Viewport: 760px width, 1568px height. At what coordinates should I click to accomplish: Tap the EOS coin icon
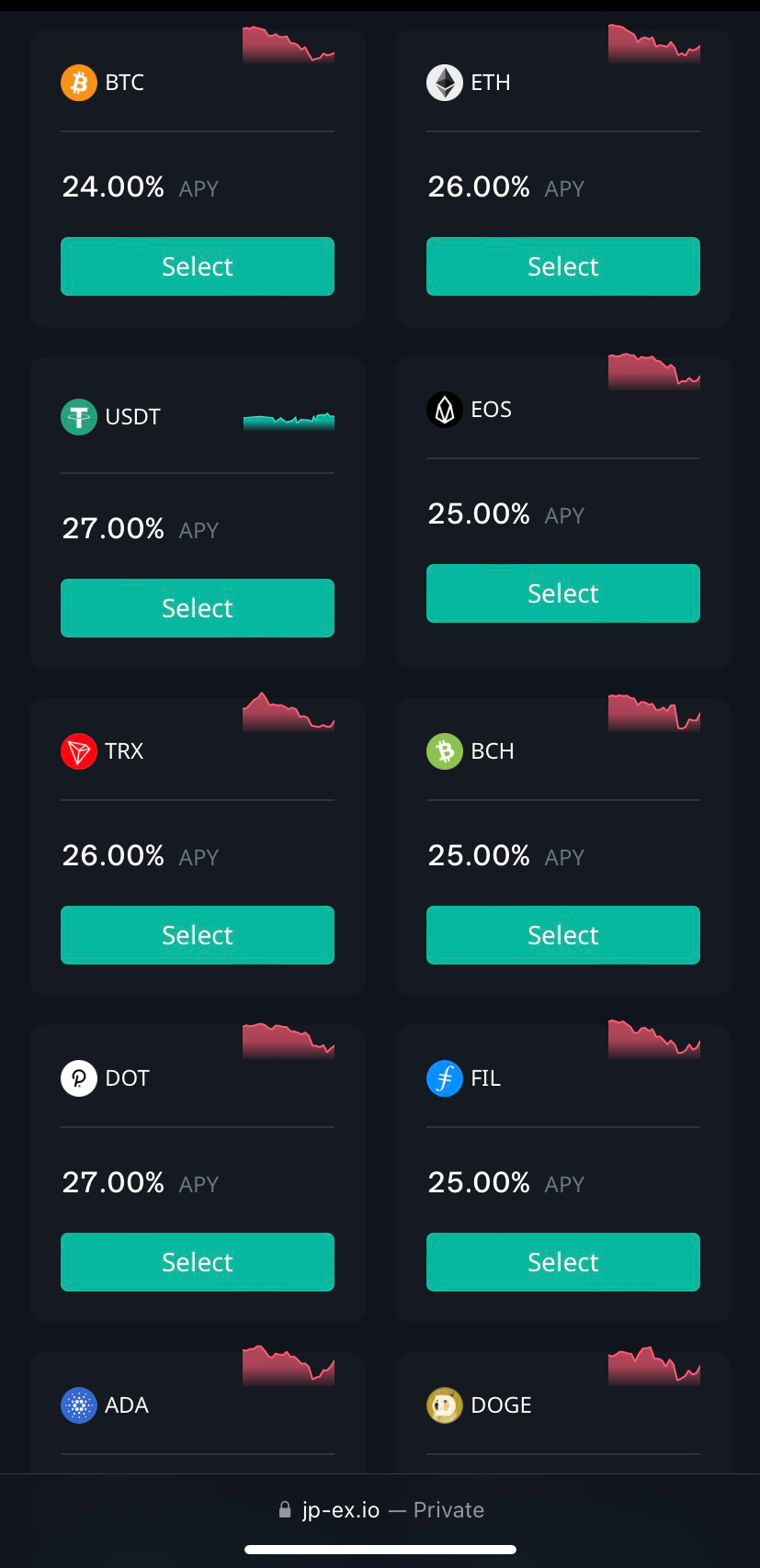point(445,410)
